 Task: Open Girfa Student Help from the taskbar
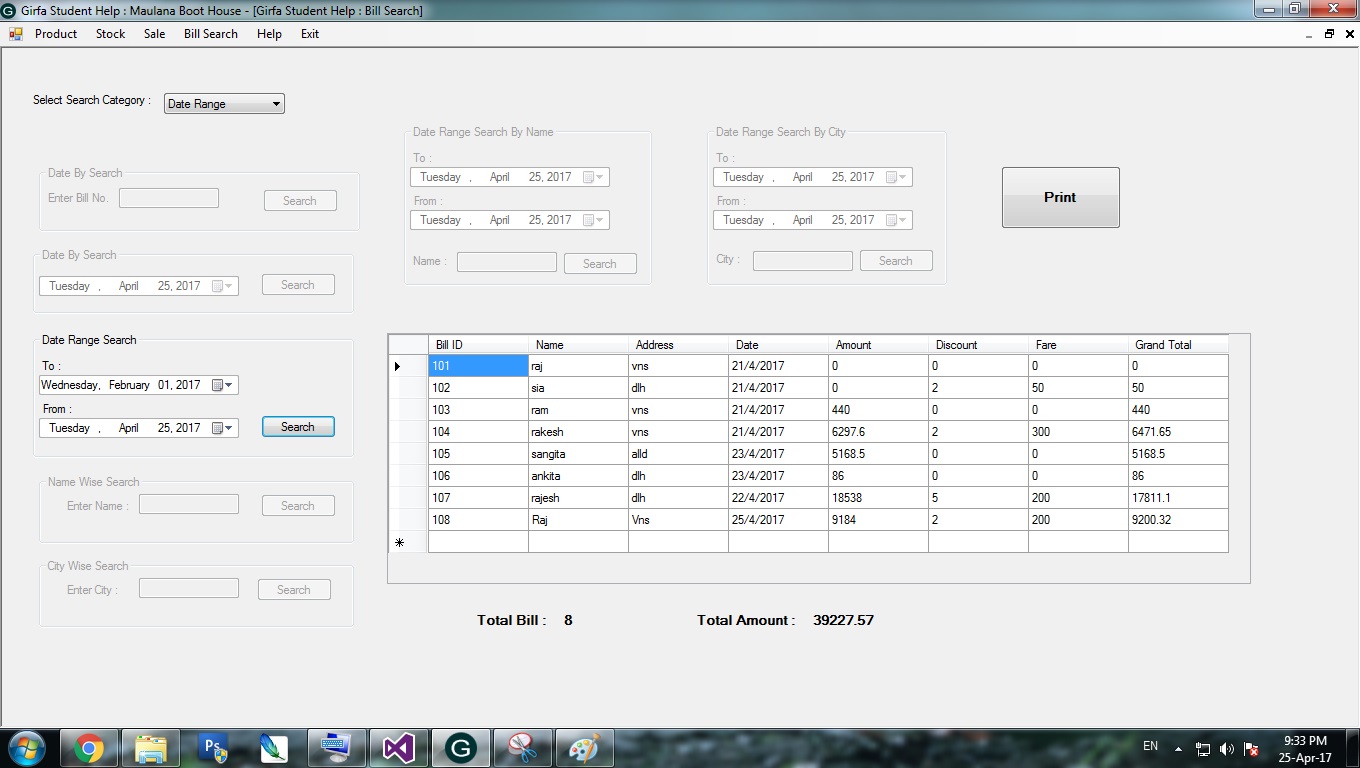(460, 747)
